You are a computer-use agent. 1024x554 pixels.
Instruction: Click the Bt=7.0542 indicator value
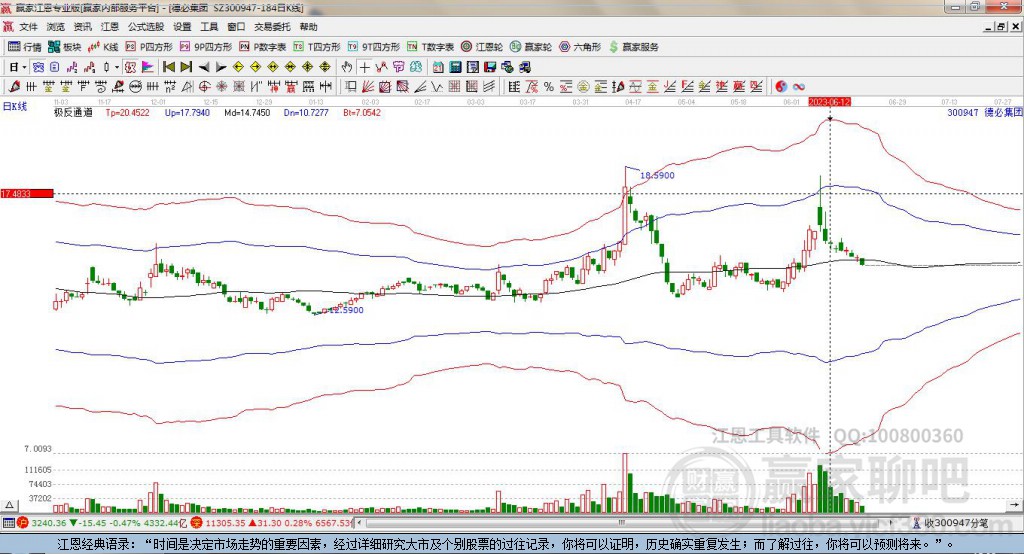[x=362, y=112]
